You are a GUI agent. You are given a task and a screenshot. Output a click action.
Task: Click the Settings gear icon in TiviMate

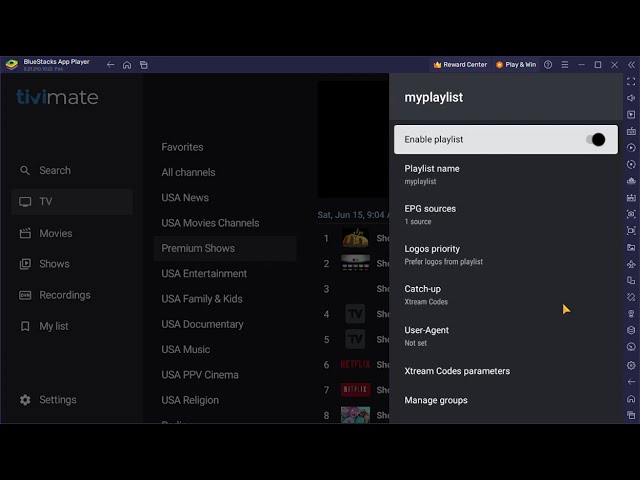coord(25,400)
